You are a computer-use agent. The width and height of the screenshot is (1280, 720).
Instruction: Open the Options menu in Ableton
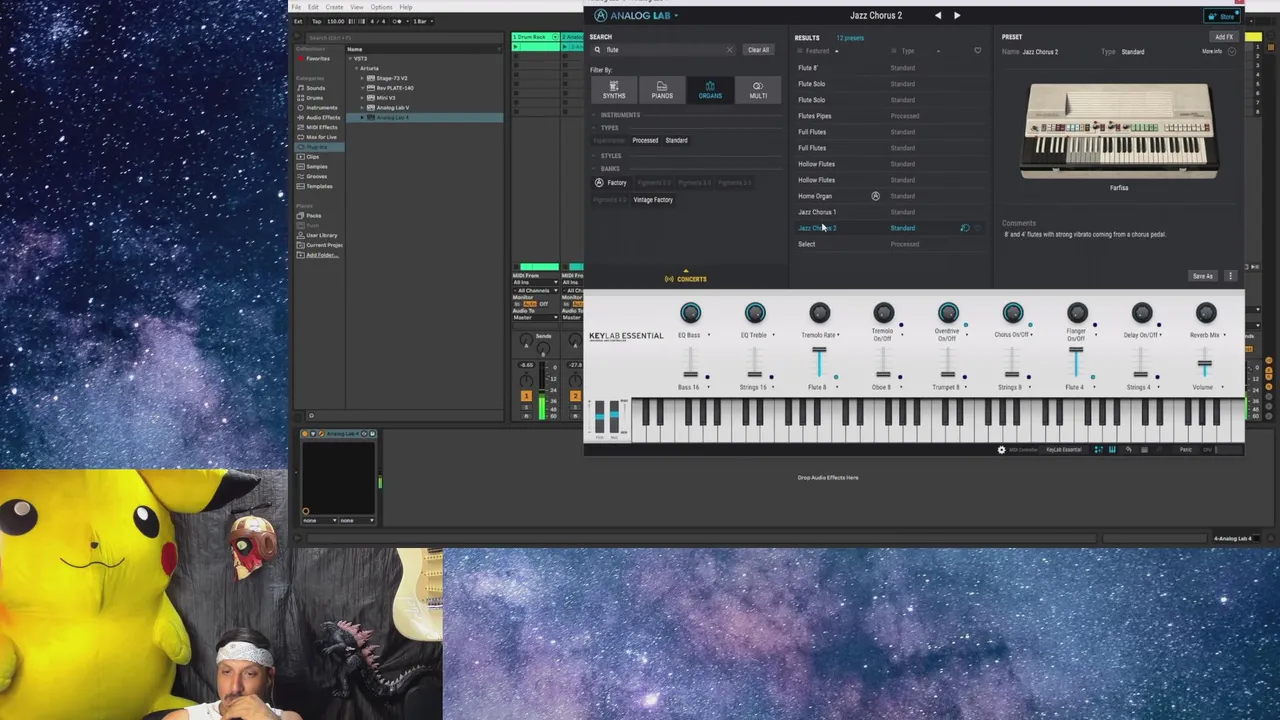click(x=381, y=7)
